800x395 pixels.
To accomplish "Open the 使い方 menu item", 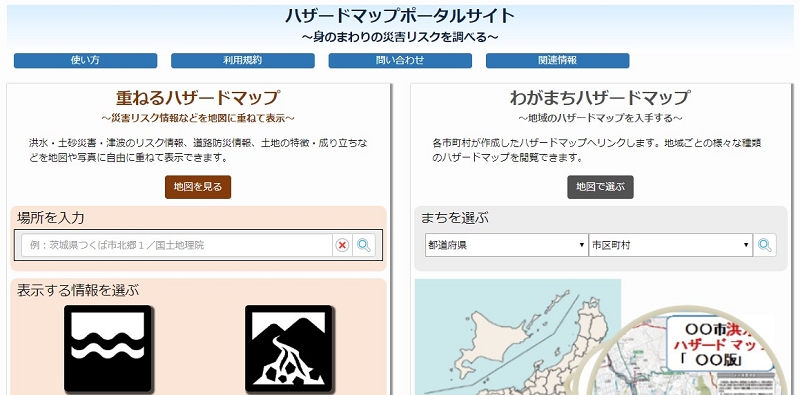I will (x=85, y=60).
